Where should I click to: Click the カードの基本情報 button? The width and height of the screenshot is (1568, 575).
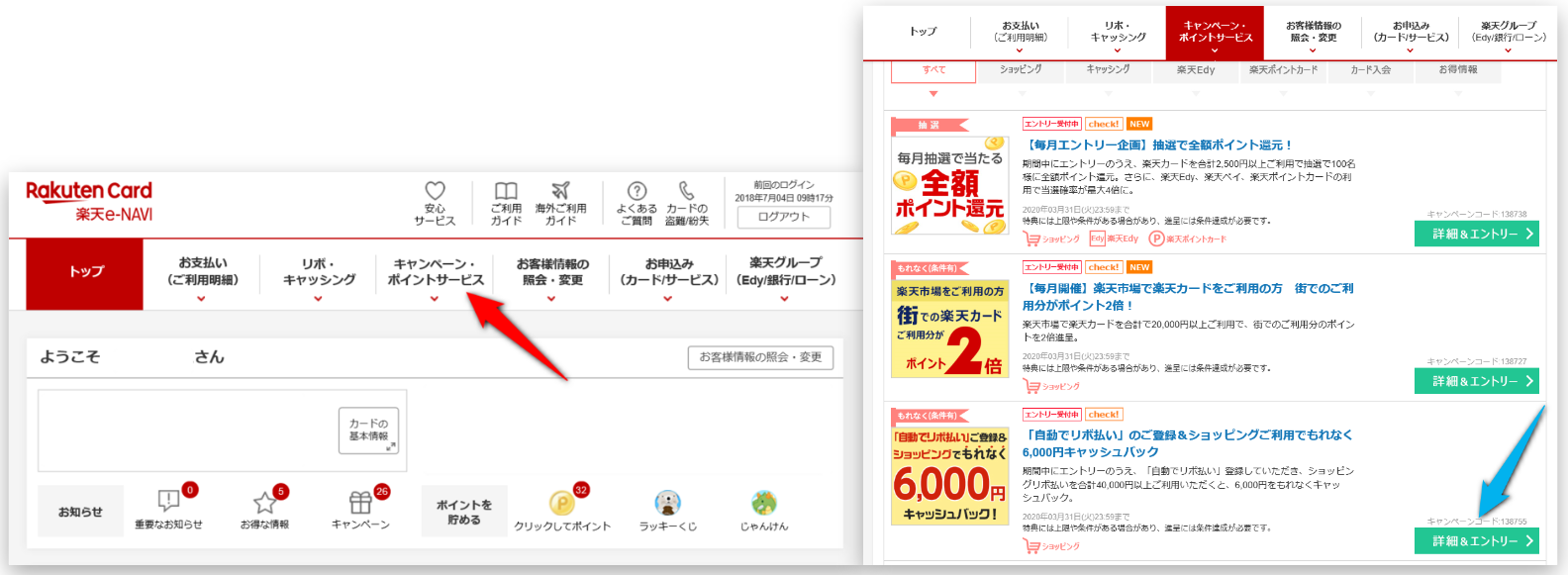[369, 431]
